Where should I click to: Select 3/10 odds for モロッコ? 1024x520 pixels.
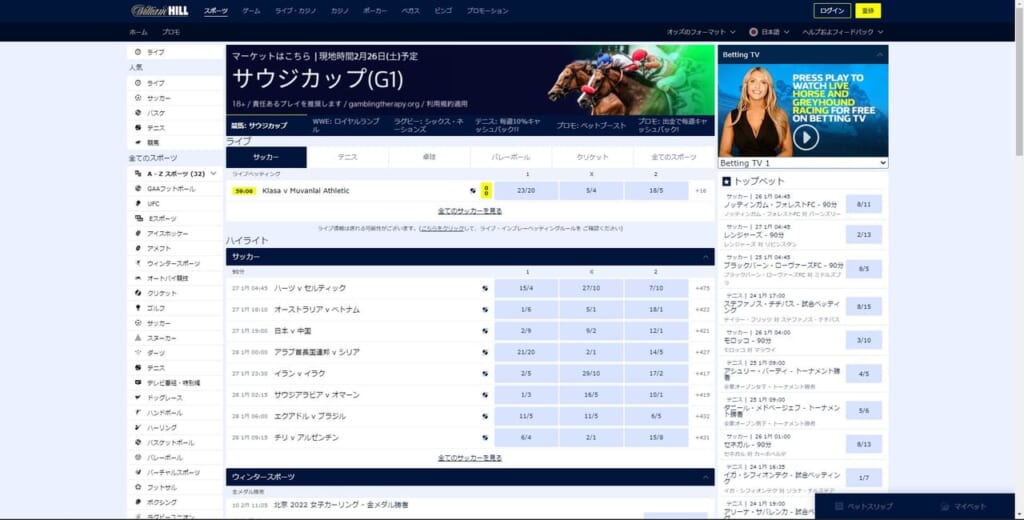[863, 340]
